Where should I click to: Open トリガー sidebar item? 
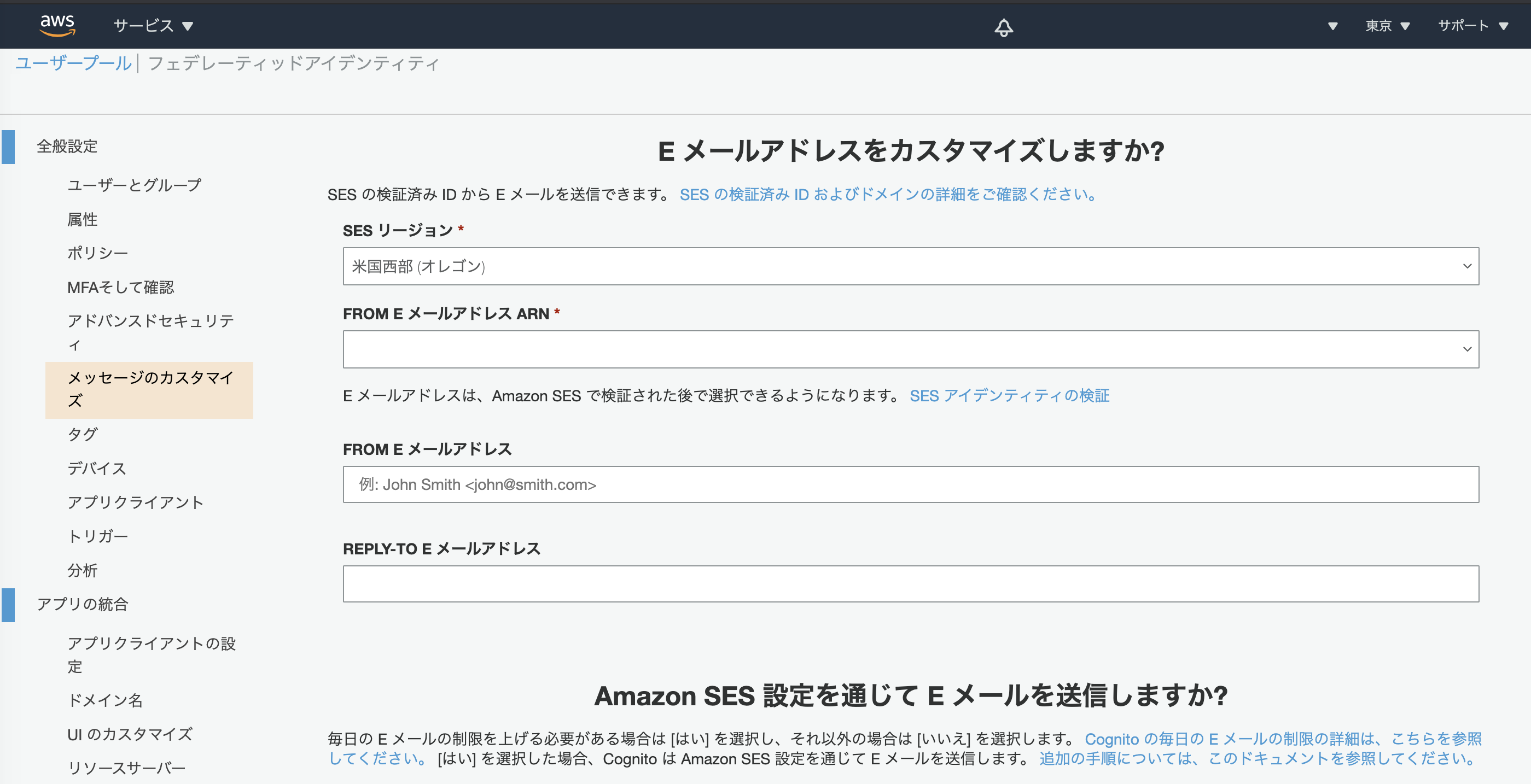tap(97, 536)
